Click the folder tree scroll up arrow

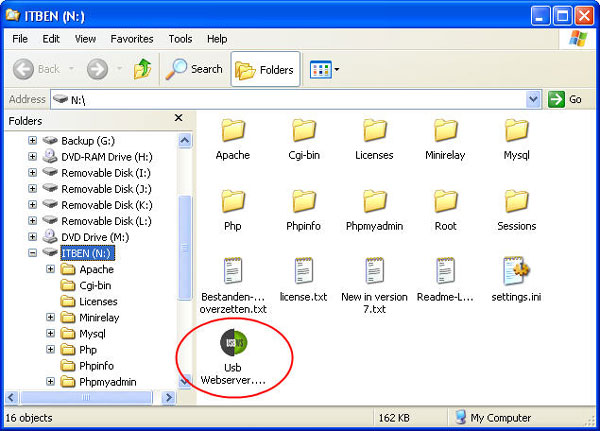[185, 141]
